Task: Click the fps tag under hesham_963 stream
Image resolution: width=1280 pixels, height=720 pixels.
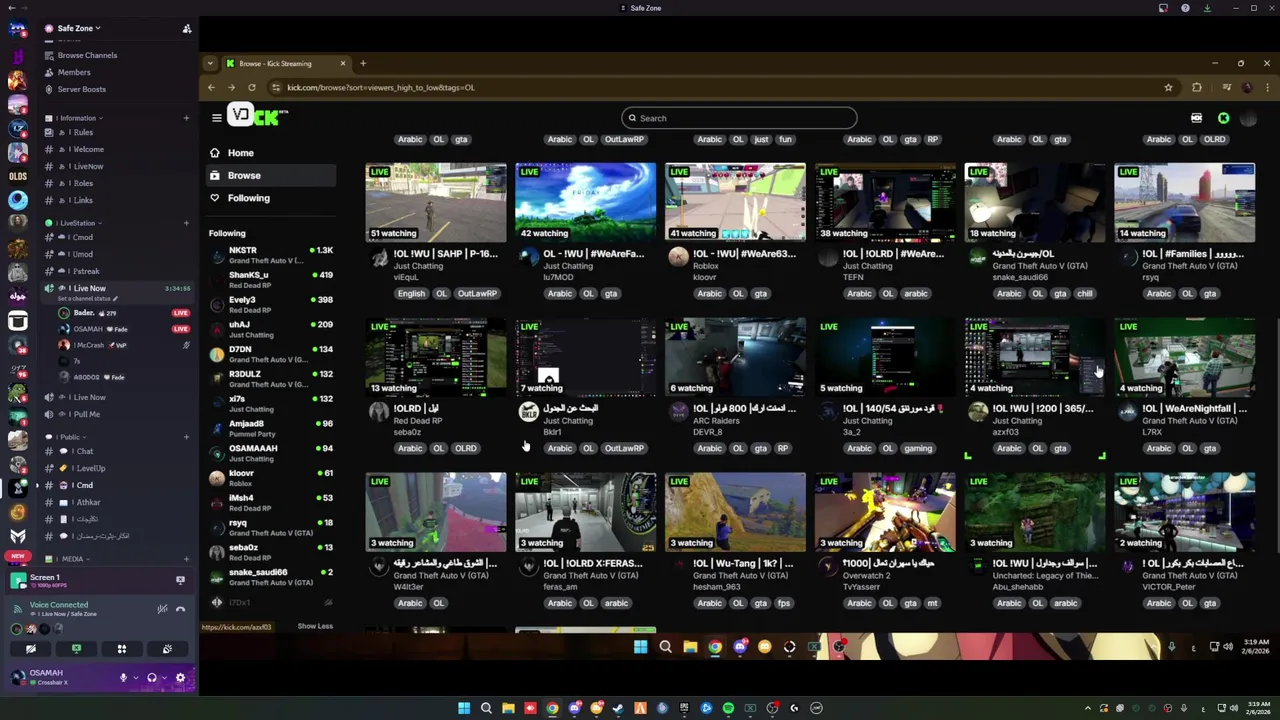Action: tap(784, 603)
